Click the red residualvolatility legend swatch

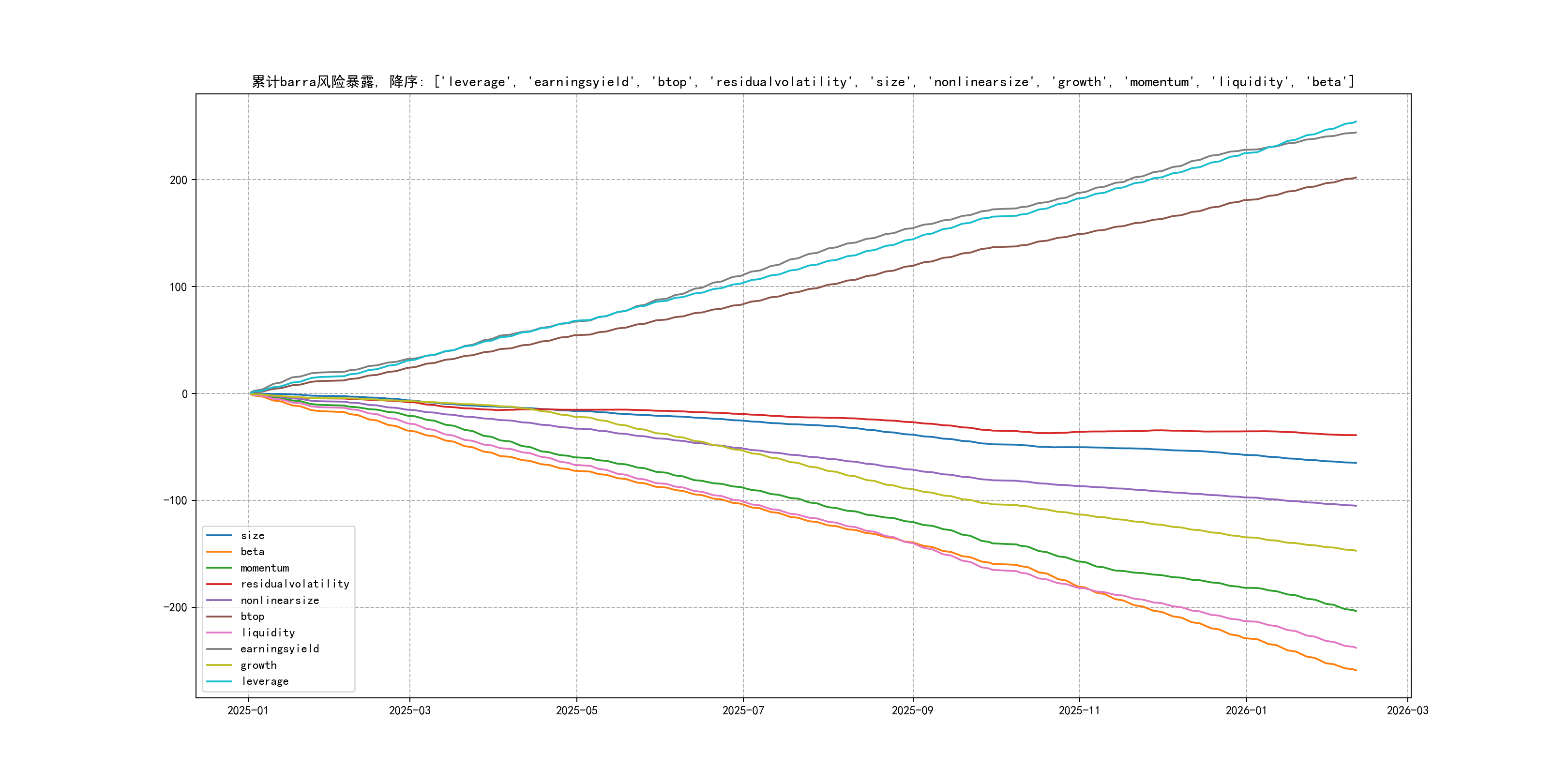(x=219, y=584)
